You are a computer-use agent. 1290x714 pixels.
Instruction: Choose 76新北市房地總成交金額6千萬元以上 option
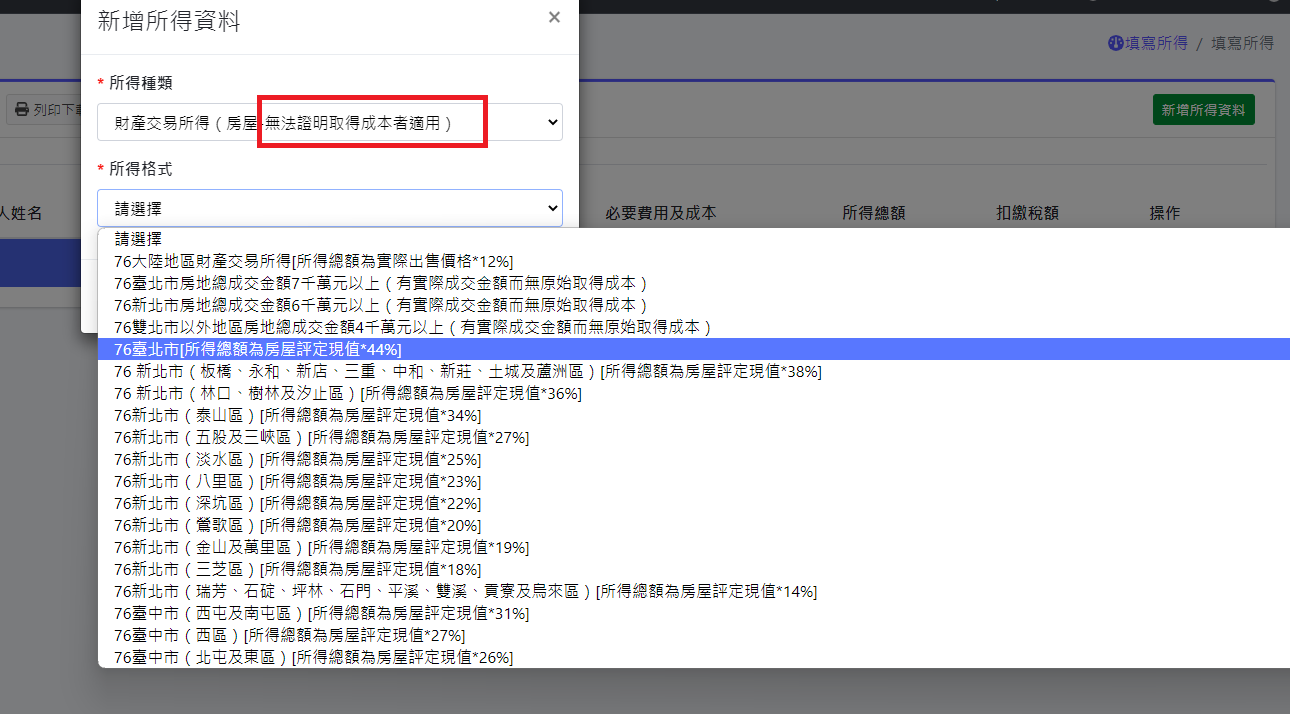tap(381, 305)
